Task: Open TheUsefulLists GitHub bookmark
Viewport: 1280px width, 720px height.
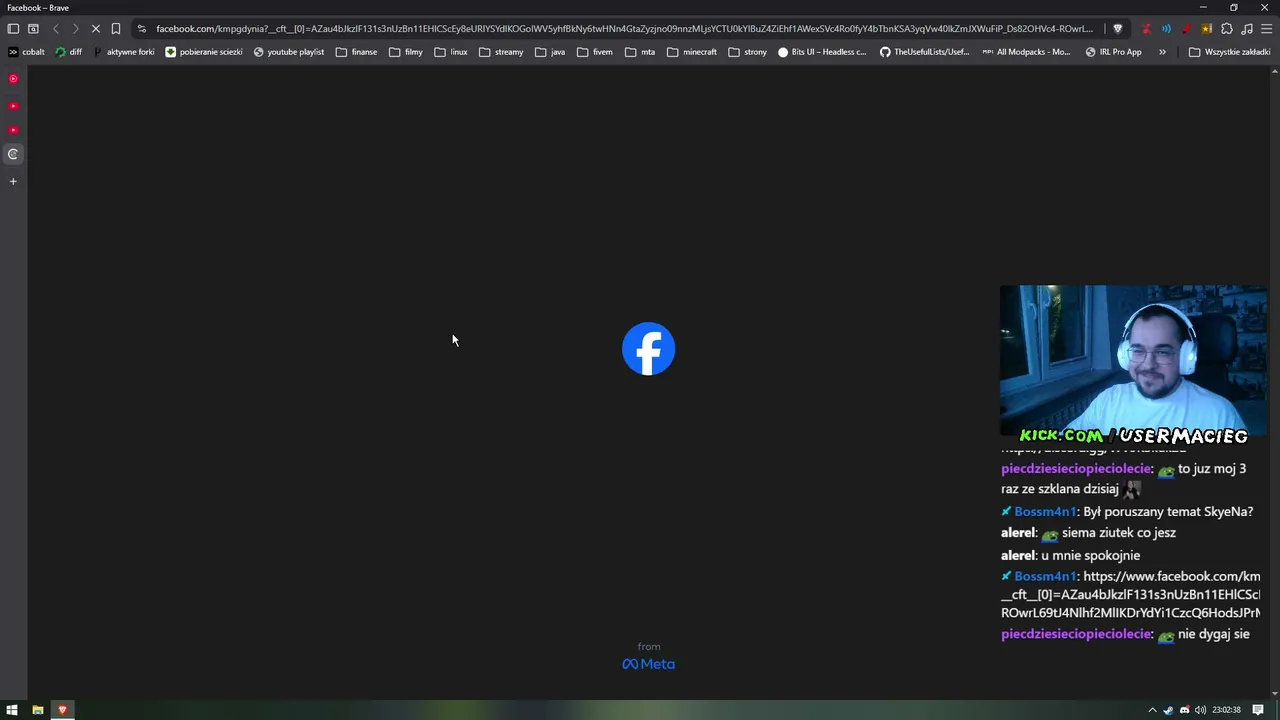Action: tap(925, 52)
